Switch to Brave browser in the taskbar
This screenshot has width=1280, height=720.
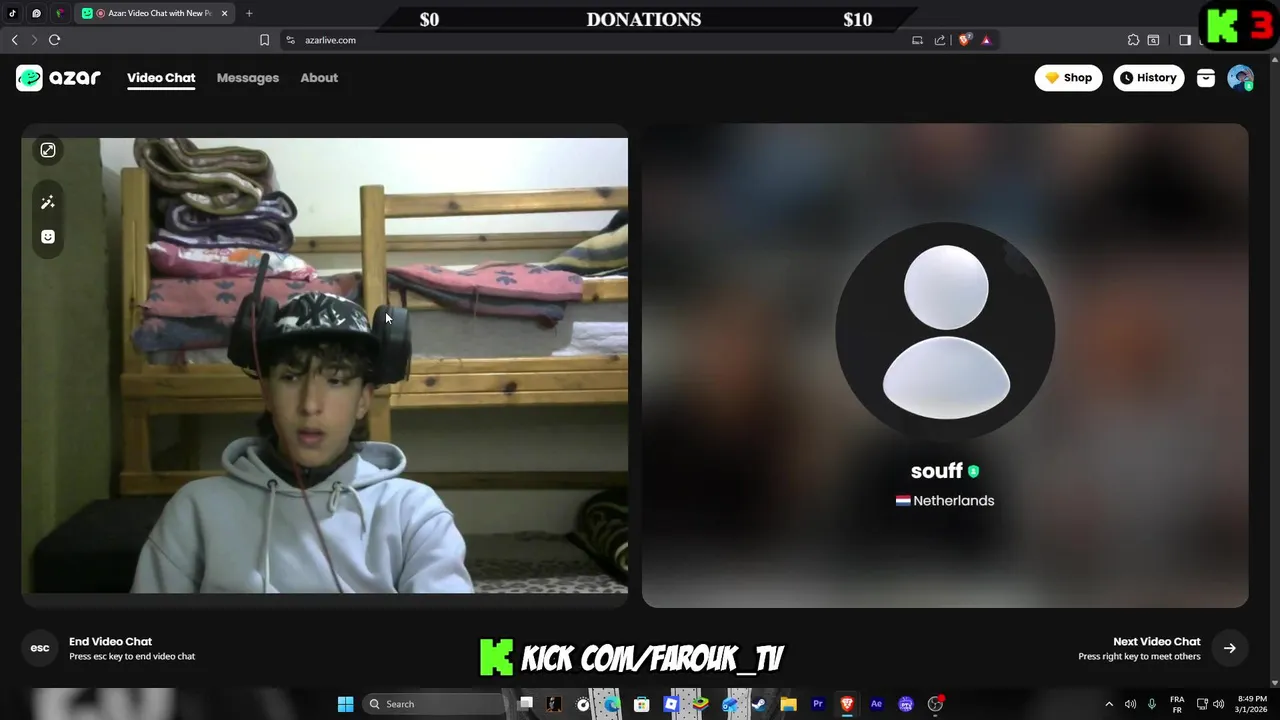click(x=847, y=704)
